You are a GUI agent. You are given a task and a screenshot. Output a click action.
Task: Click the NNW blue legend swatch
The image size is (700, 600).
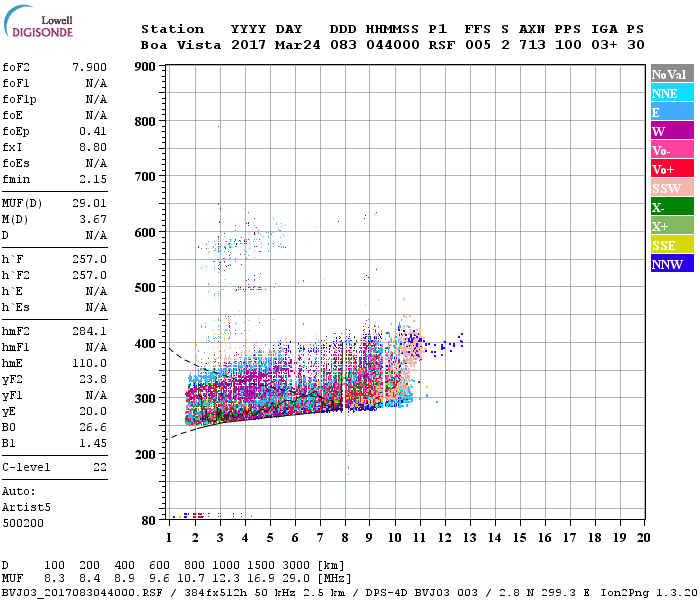670,264
